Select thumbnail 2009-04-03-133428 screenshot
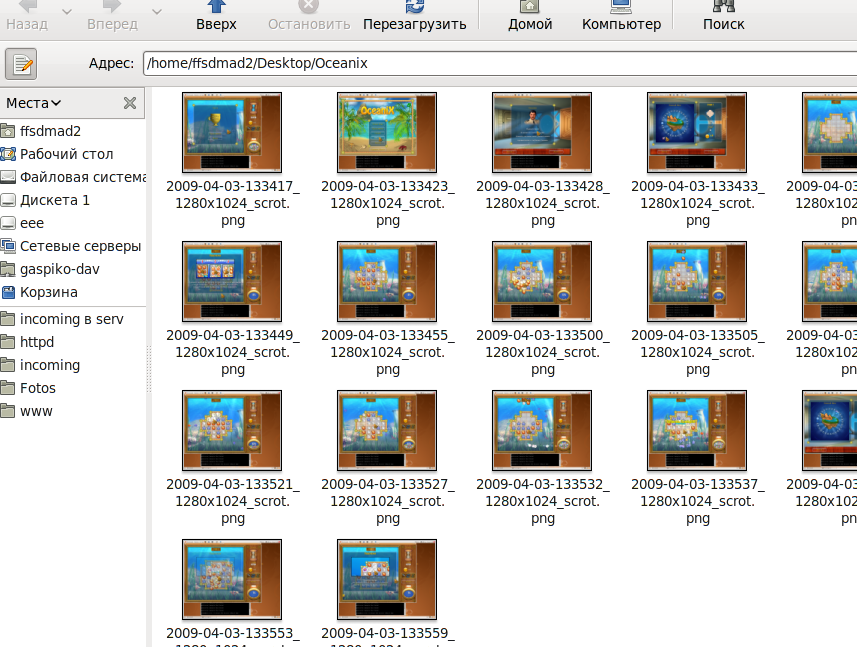857x647 pixels. (x=542, y=132)
